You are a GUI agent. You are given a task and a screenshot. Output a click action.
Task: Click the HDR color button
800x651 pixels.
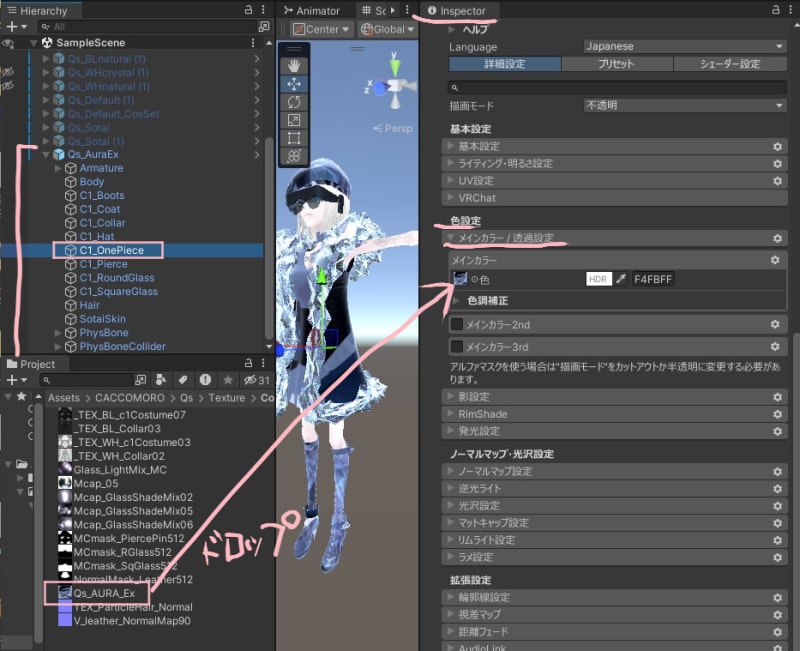coord(598,279)
